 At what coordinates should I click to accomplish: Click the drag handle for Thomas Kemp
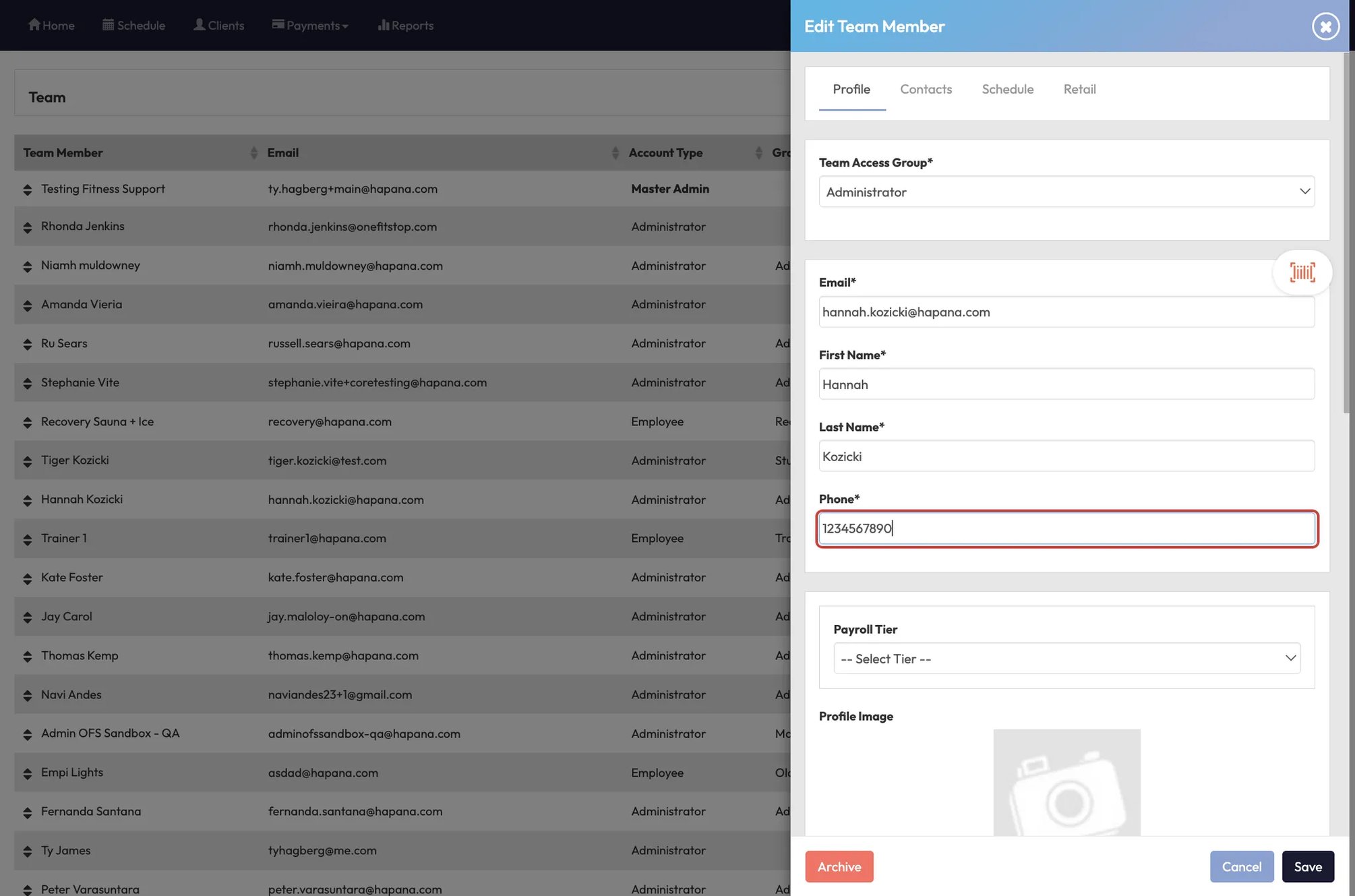click(27, 657)
